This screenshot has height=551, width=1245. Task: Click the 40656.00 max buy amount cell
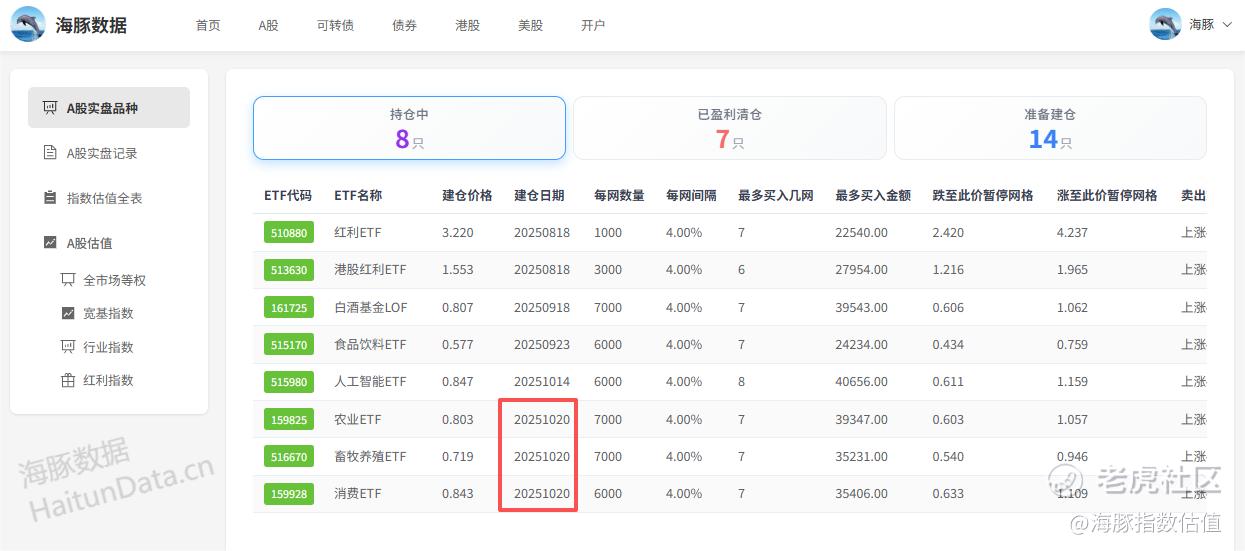click(x=861, y=382)
